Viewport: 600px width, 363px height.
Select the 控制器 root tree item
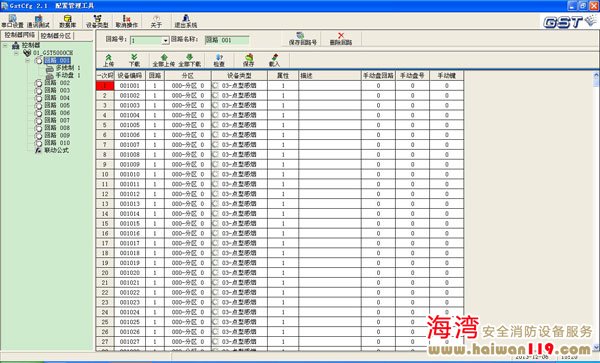(x=31, y=46)
